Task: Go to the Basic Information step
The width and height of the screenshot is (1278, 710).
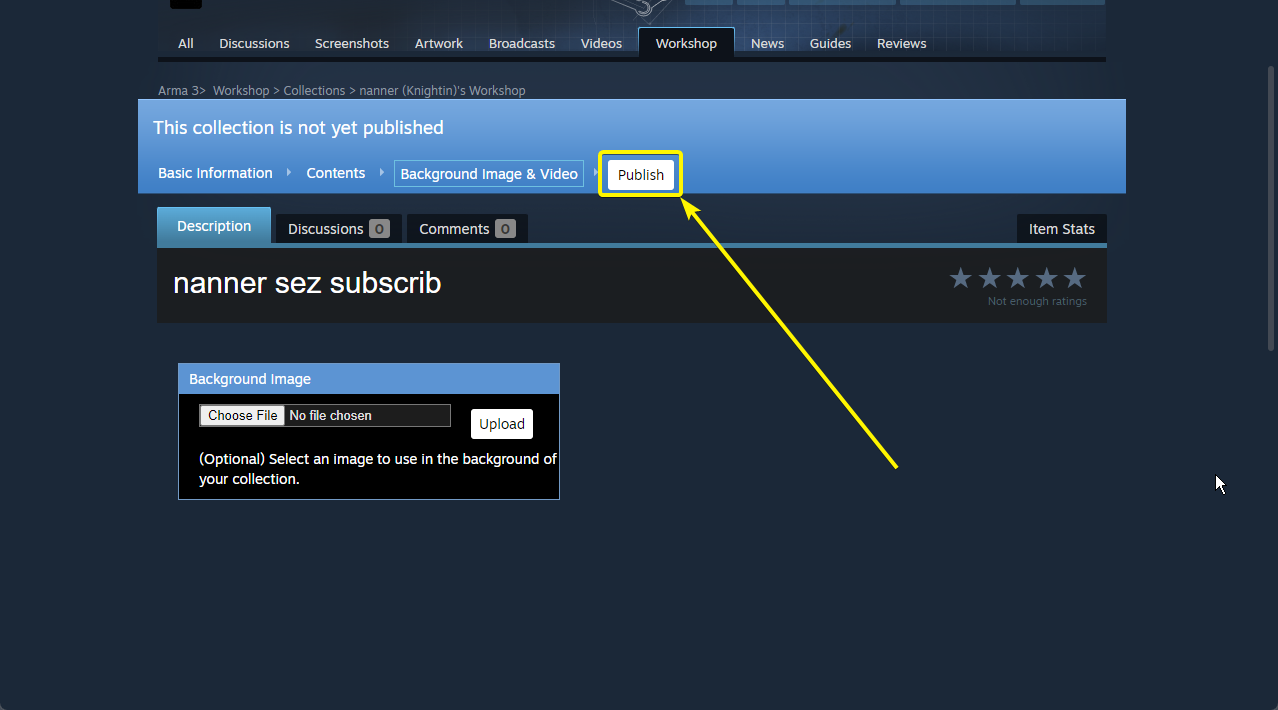Action: point(215,173)
